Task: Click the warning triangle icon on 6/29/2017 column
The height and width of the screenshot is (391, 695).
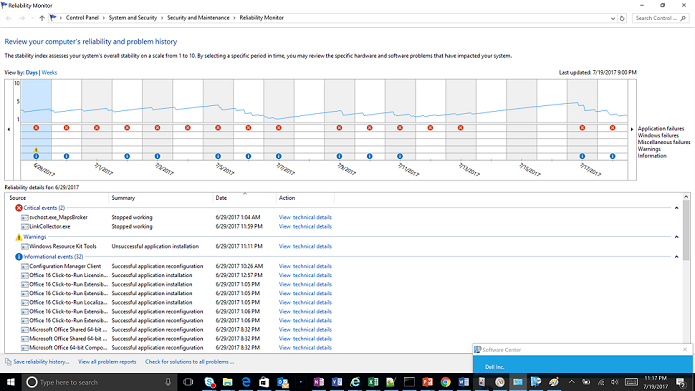Action: pyautogui.click(x=36, y=150)
